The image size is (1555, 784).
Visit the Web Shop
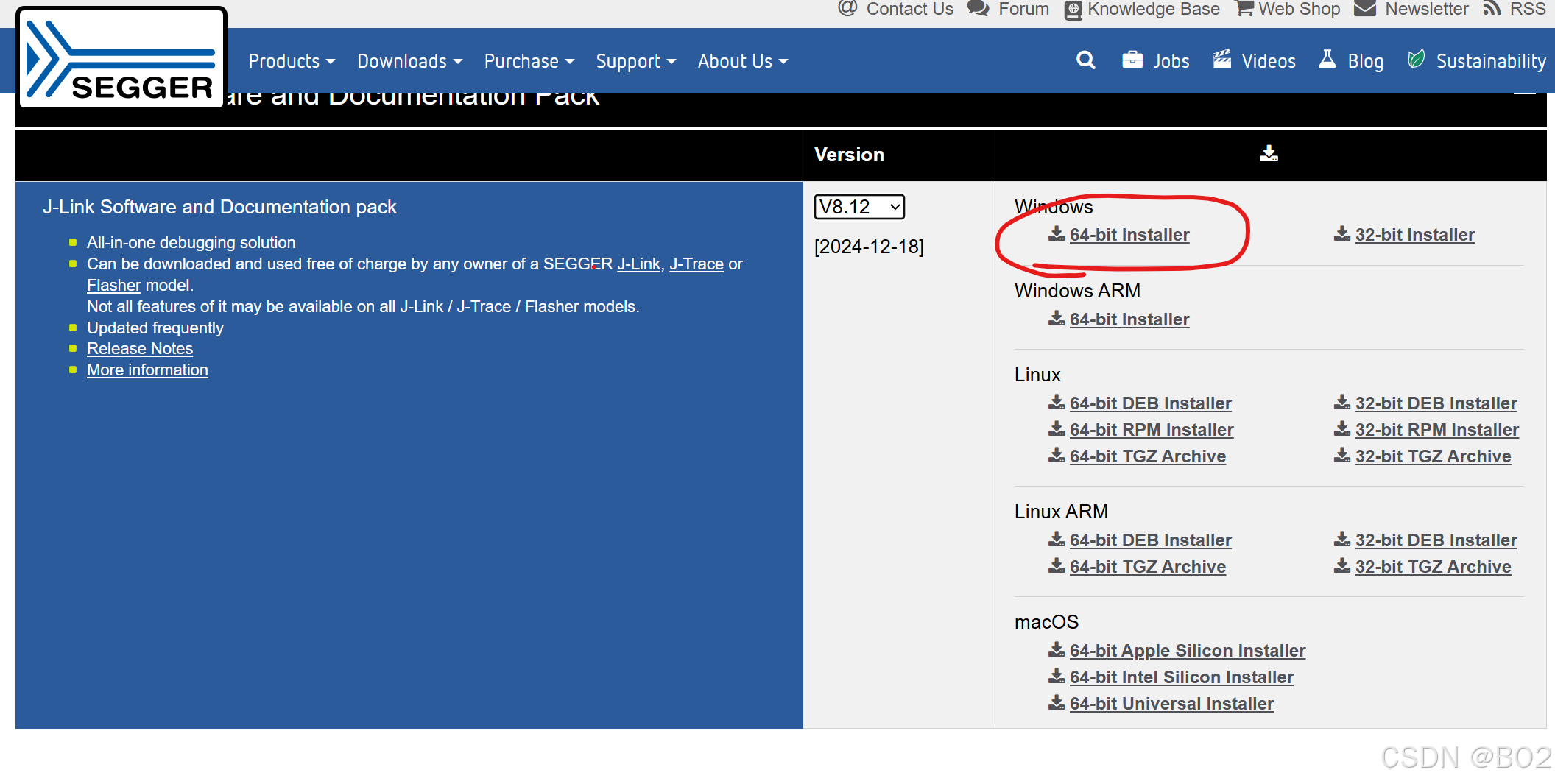click(x=1299, y=9)
